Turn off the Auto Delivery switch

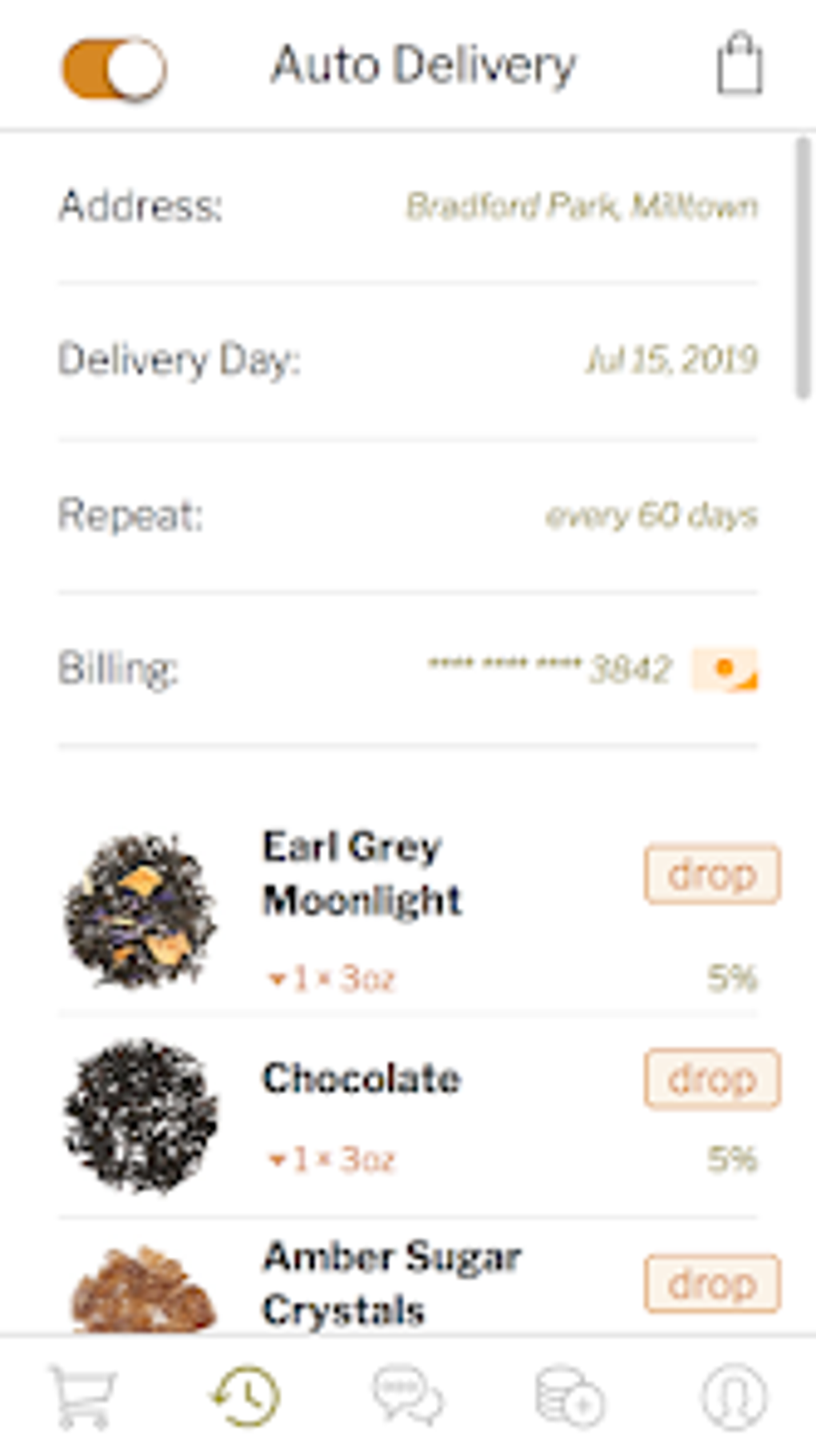click(114, 68)
